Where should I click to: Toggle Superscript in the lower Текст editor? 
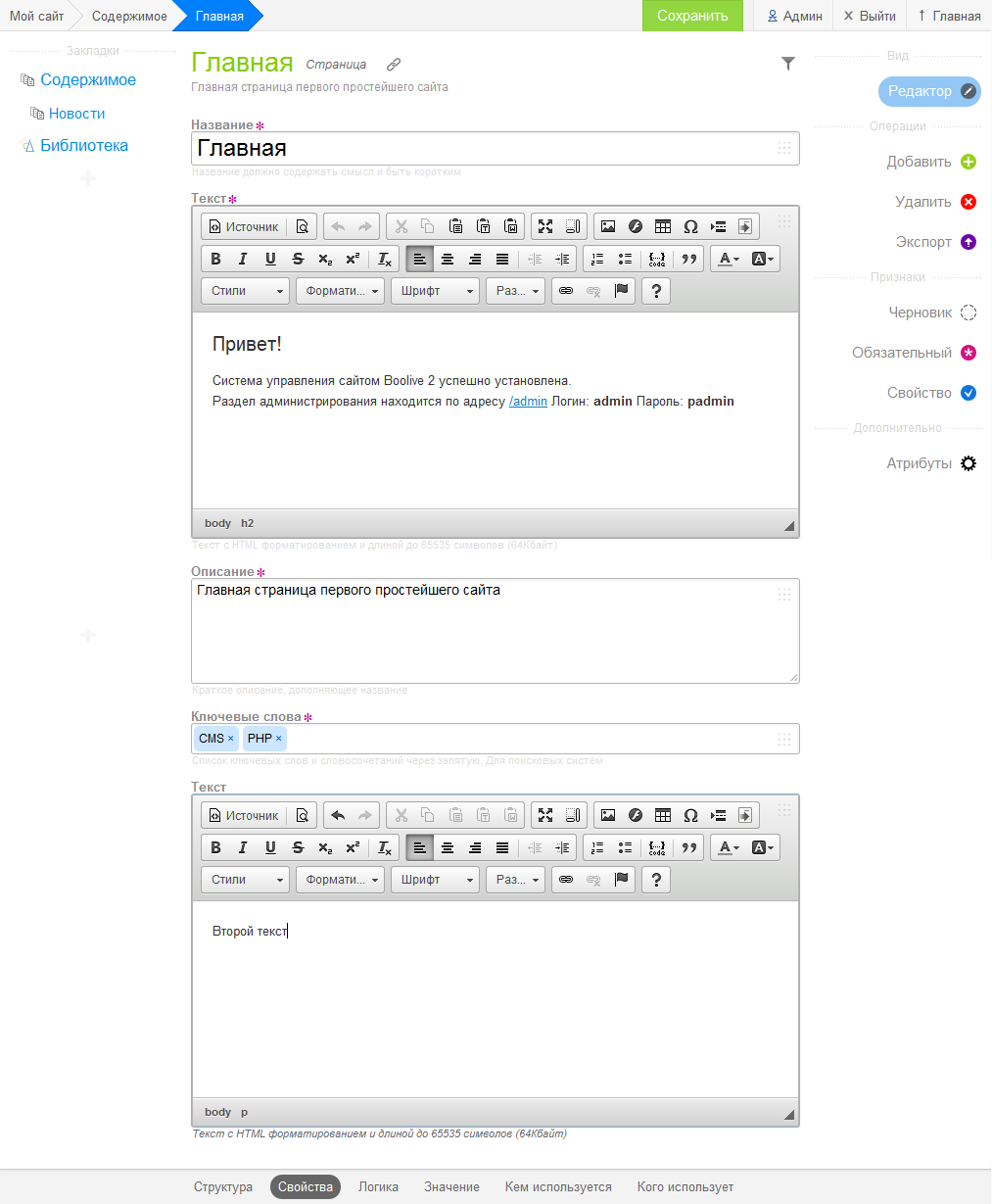(353, 847)
